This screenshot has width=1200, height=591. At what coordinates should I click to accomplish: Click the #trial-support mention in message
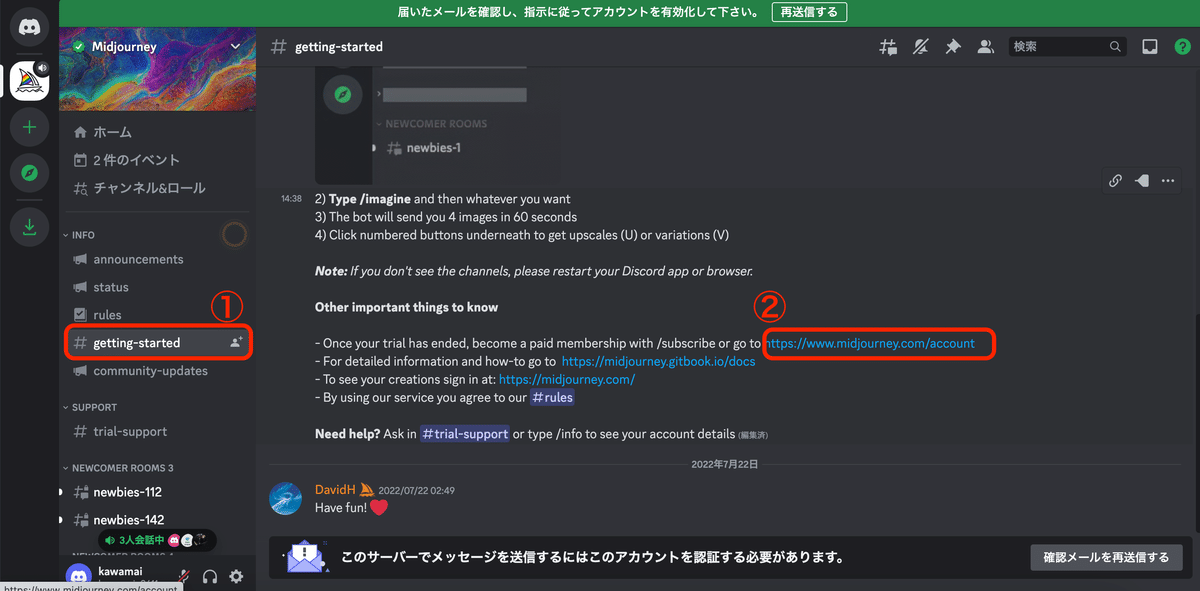click(x=464, y=434)
